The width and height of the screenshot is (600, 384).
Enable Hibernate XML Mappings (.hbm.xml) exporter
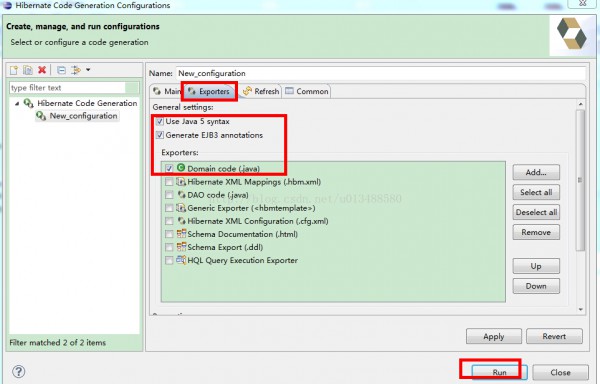[169, 182]
